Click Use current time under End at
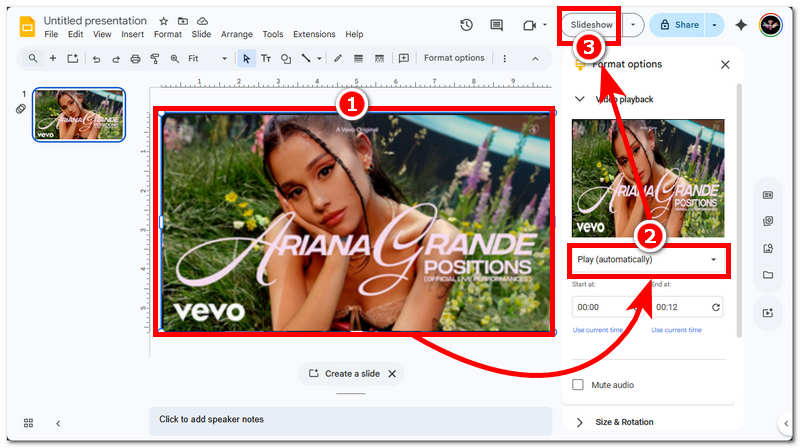Viewport: 800px width, 448px height. [677, 330]
